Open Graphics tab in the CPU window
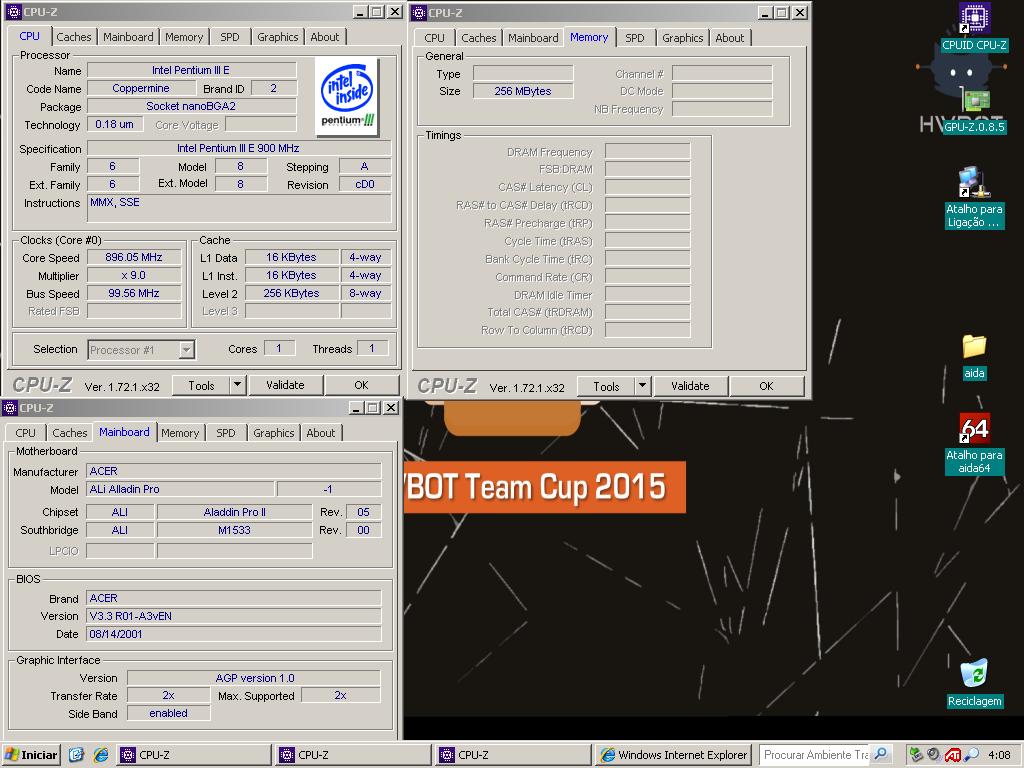The width and height of the screenshot is (1024, 768). pyautogui.click(x=278, y=37)
